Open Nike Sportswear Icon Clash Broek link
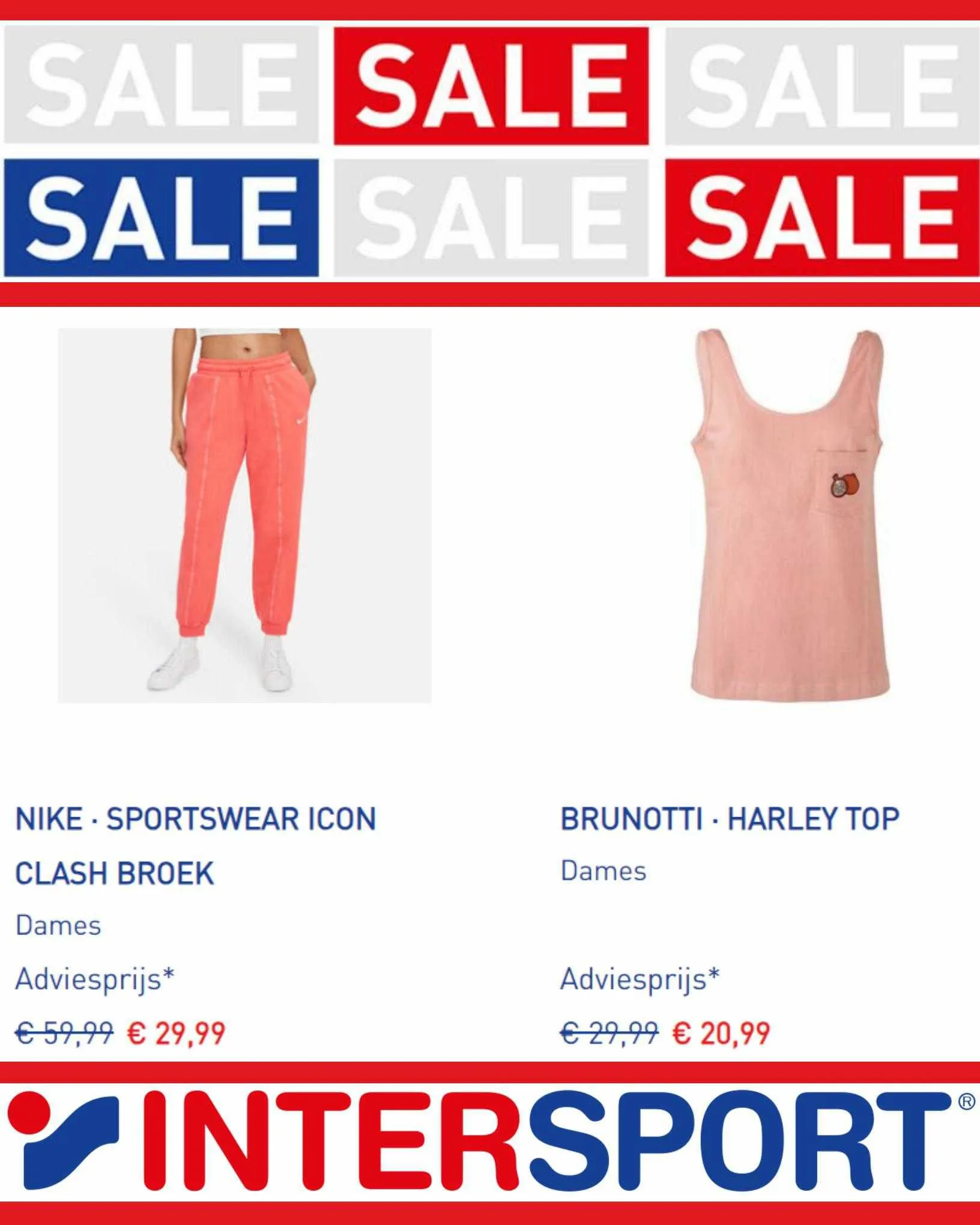The height and width of the screenshot is (1225, 980). [x=196, y=846]
